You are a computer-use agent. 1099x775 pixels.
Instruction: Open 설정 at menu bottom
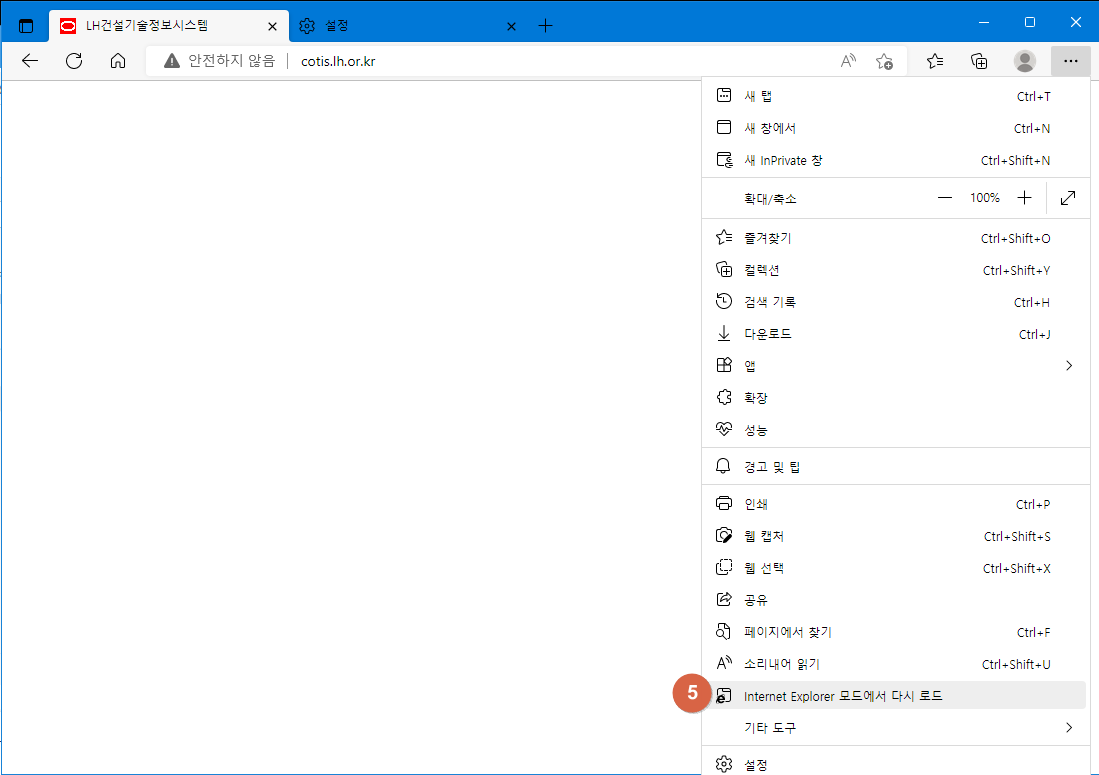click(x=896, y=764)
